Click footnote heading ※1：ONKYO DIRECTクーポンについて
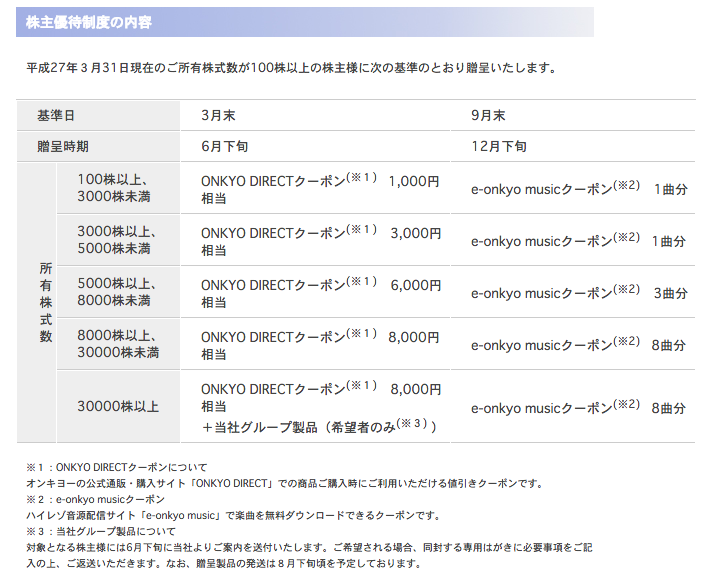The width and height of the screenshot is (712, 572). 117,467
